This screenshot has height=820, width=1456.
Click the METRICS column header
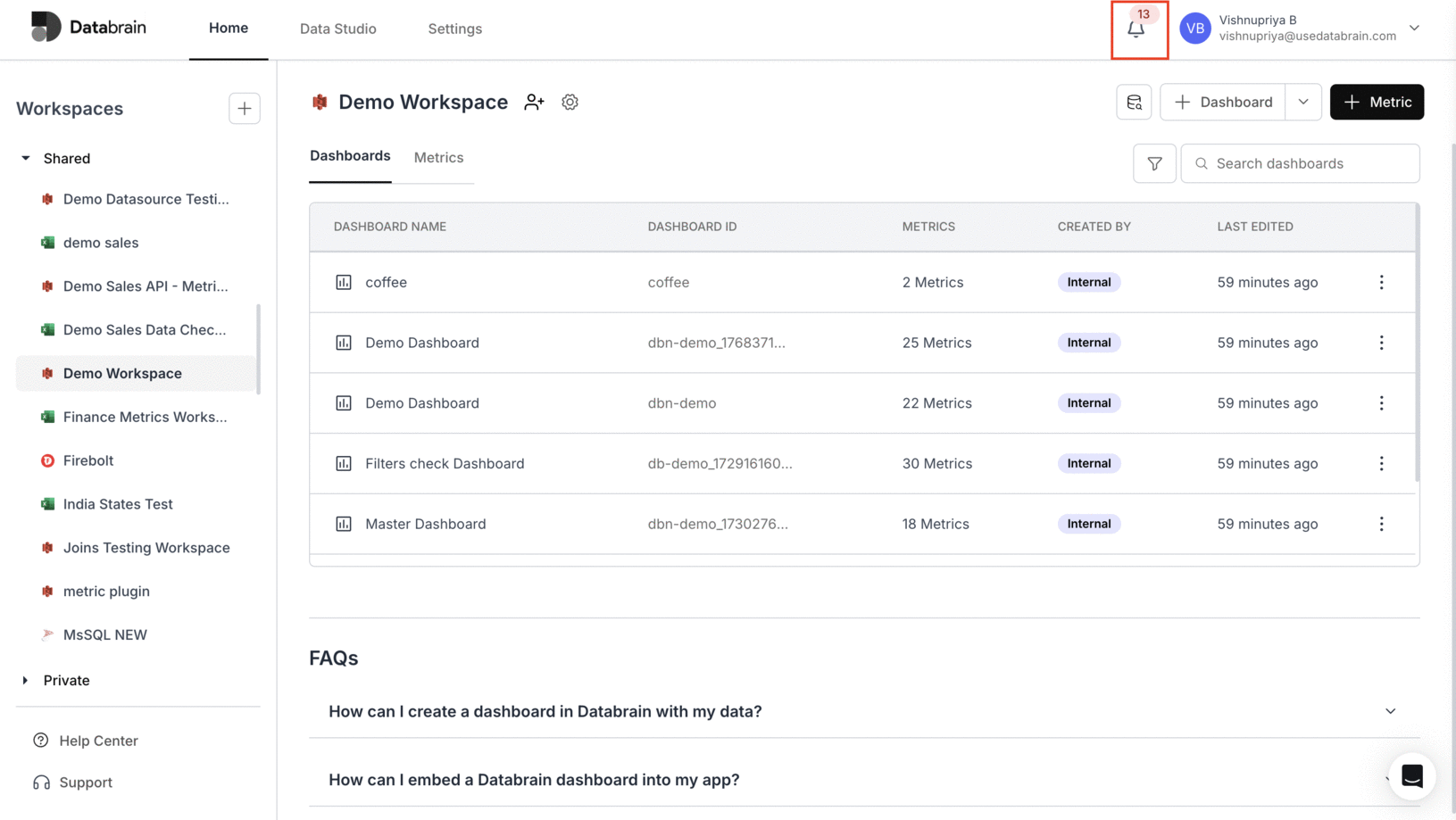[x=928, y=228]
